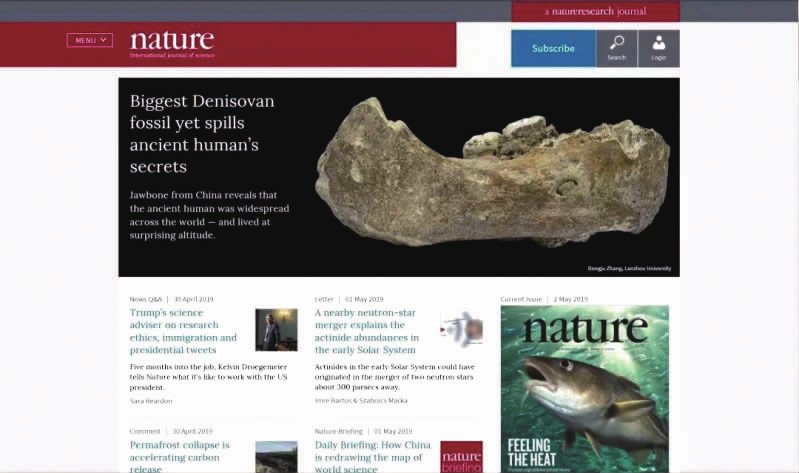Click the 'Nature Briefing' category label

339,431
